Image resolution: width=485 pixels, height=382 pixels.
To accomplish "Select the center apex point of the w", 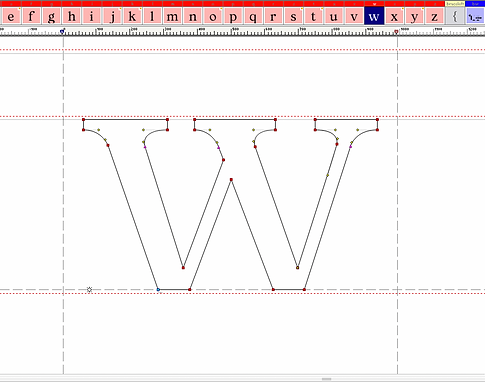I will (x=231, y=180).
